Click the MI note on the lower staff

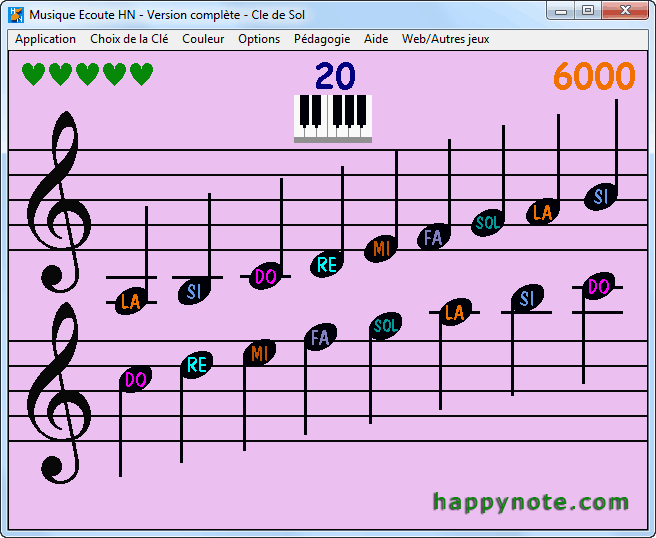pos(259,353)
